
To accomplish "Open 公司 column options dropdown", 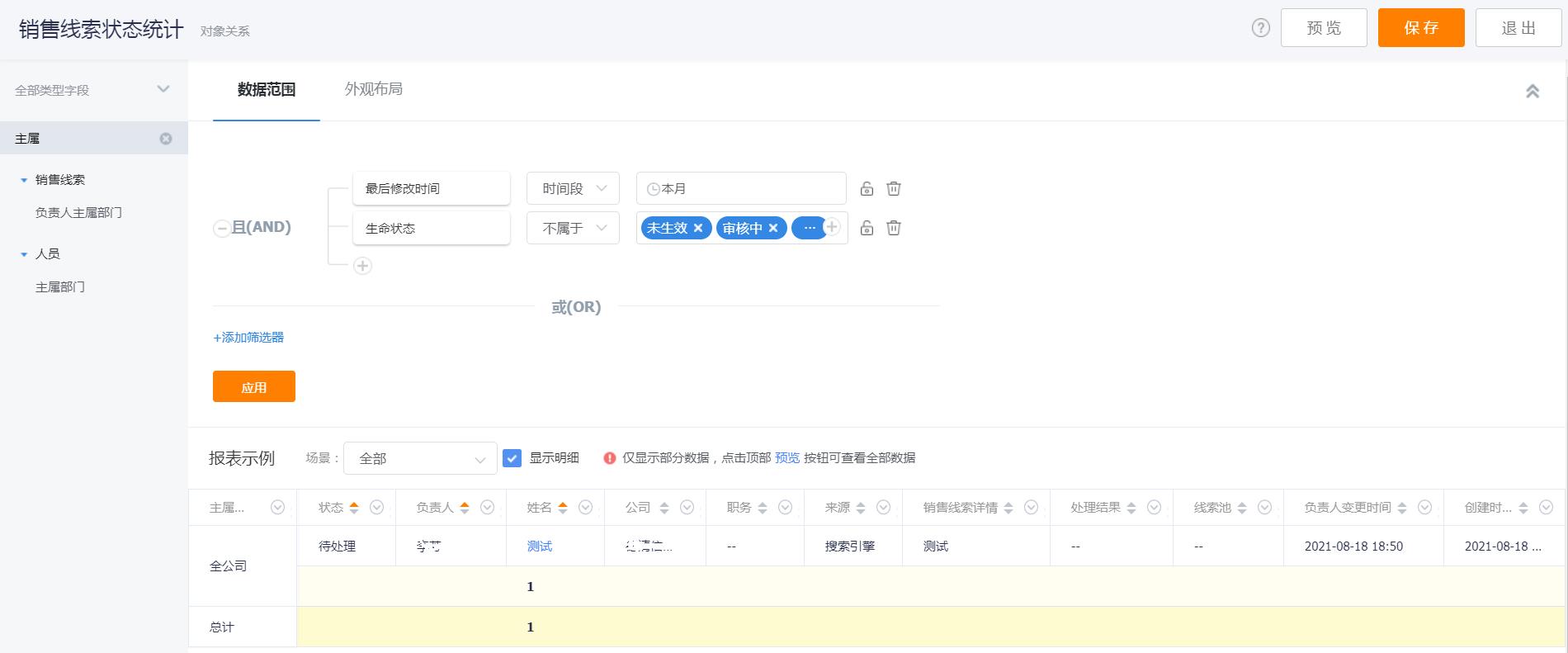I will [x=687, y=508].
